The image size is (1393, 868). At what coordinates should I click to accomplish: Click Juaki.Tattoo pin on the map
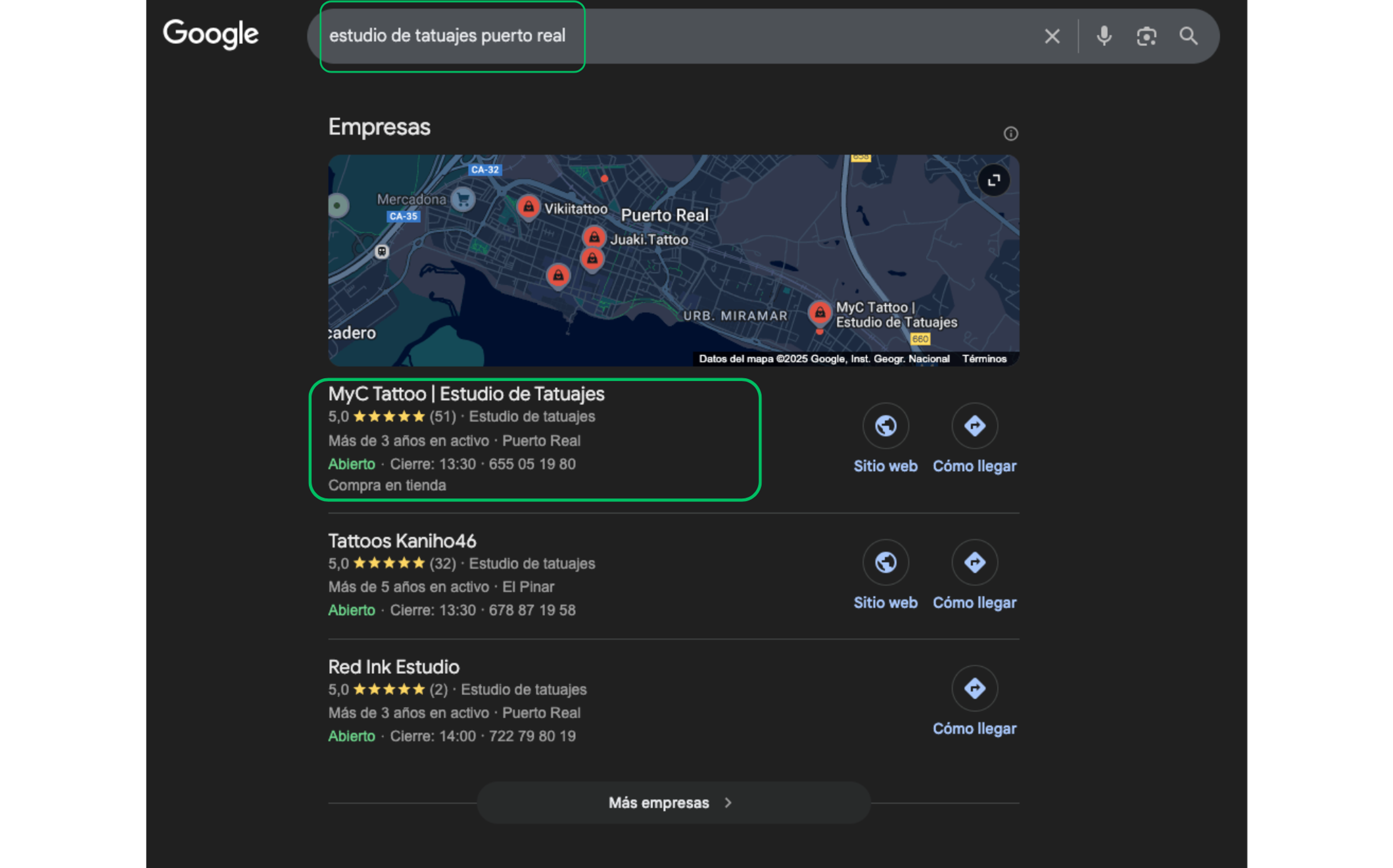pos(594,237)
